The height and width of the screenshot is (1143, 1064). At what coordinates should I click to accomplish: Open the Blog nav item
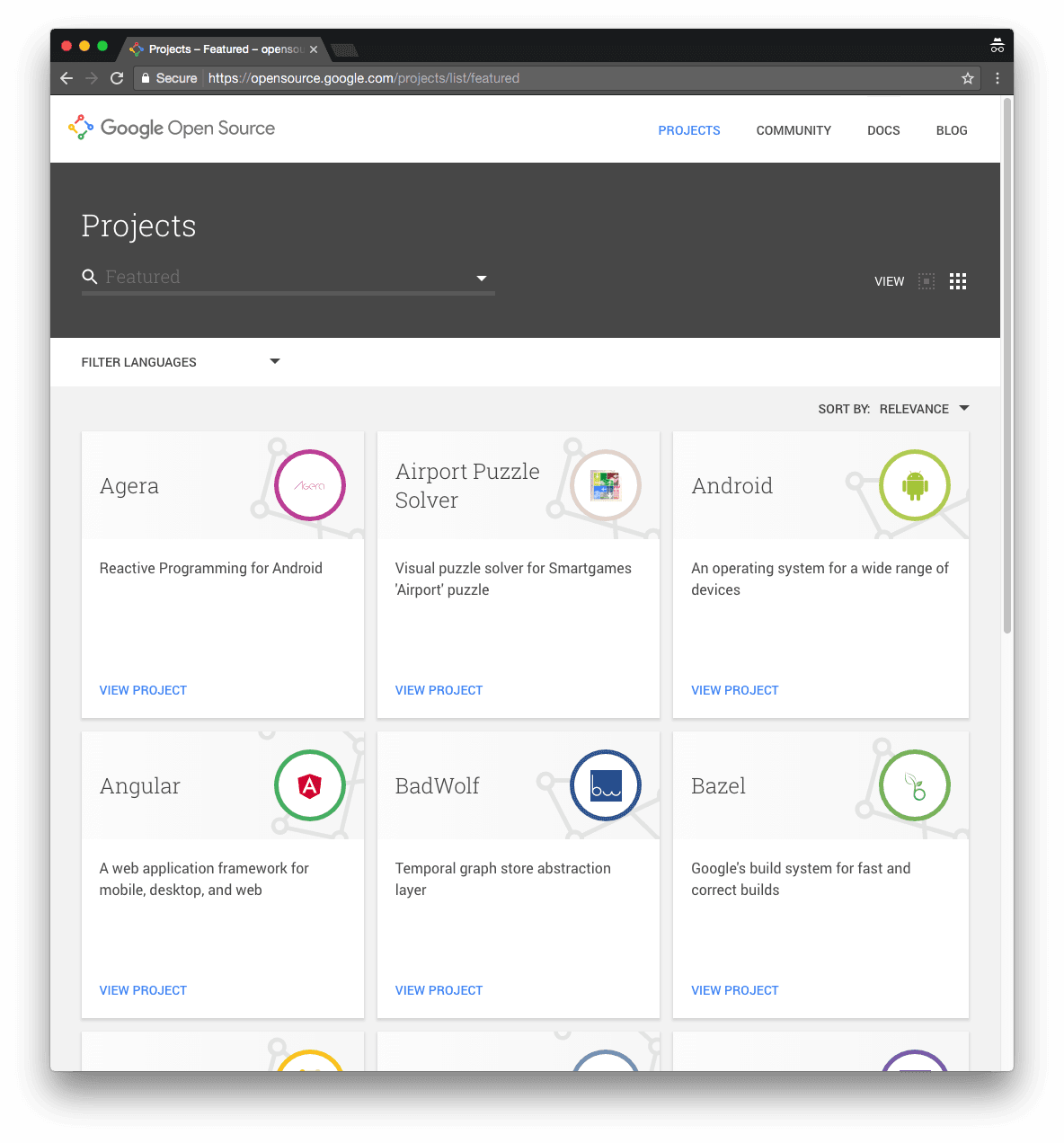pos(952,130)
